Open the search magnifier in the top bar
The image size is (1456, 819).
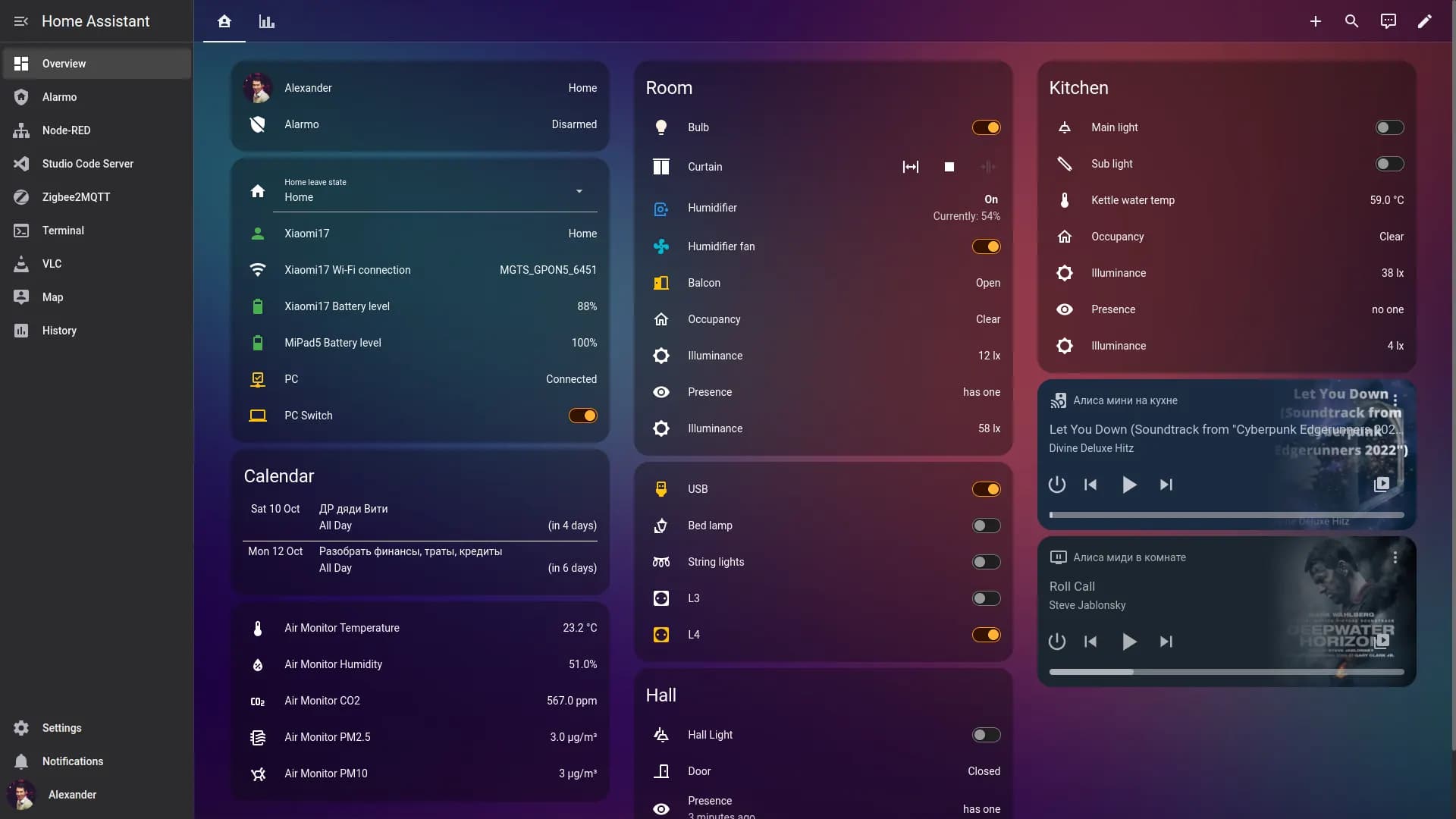(1351, 21)
